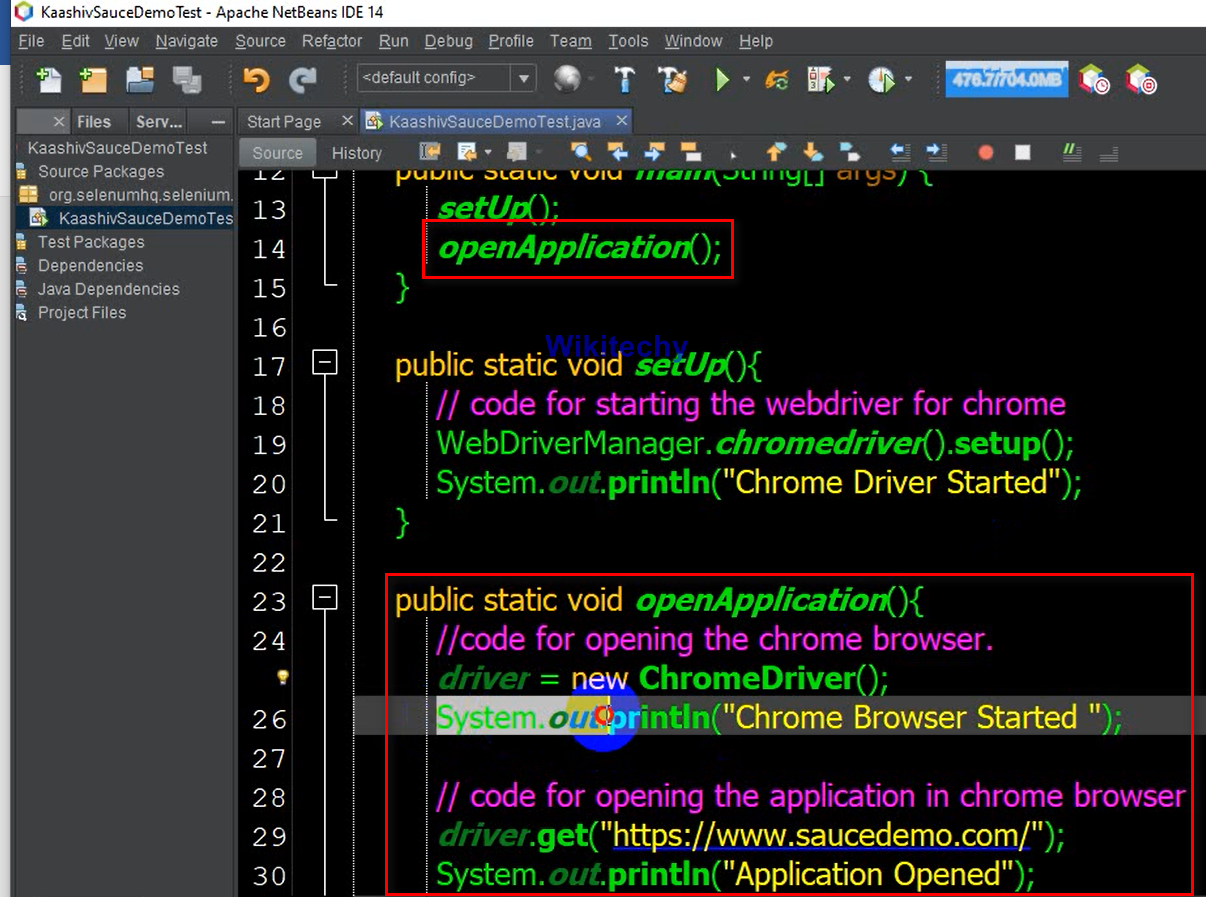This screenshot has width=1206, height=897.
Task: Click the memory usage indicator bar
Action: click(x=1006, y=80)
